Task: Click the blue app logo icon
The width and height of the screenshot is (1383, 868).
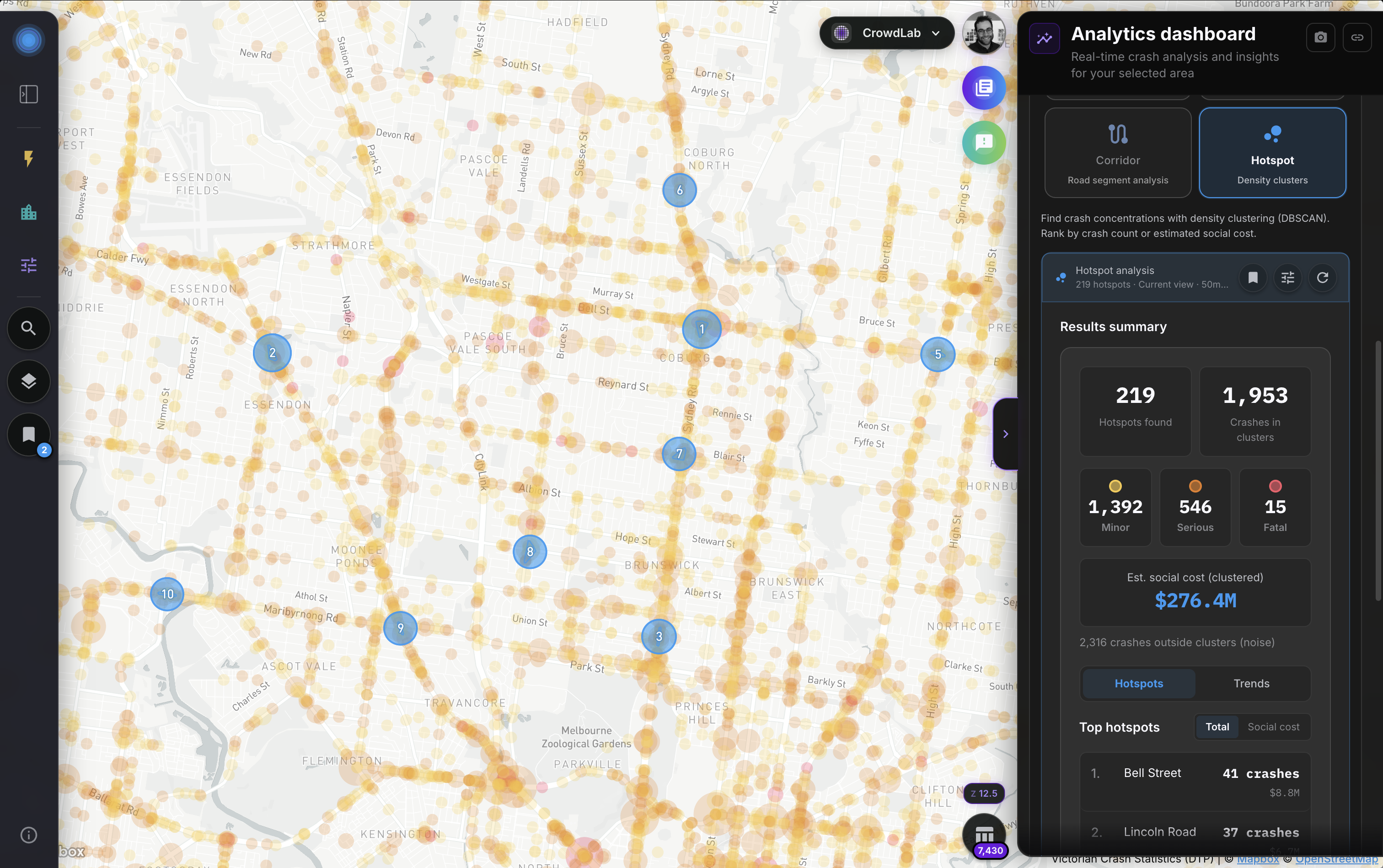Action: click(28, 40)
